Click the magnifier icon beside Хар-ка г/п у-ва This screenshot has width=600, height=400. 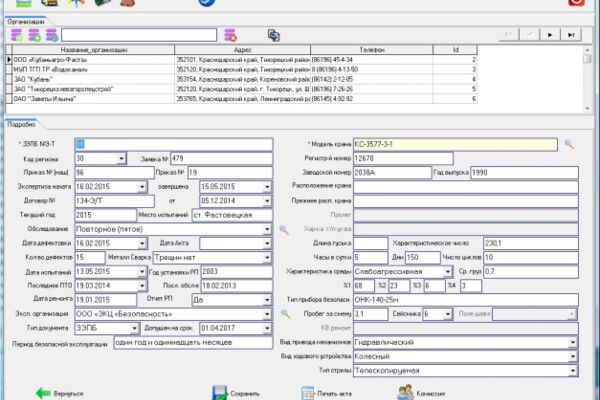284,230
